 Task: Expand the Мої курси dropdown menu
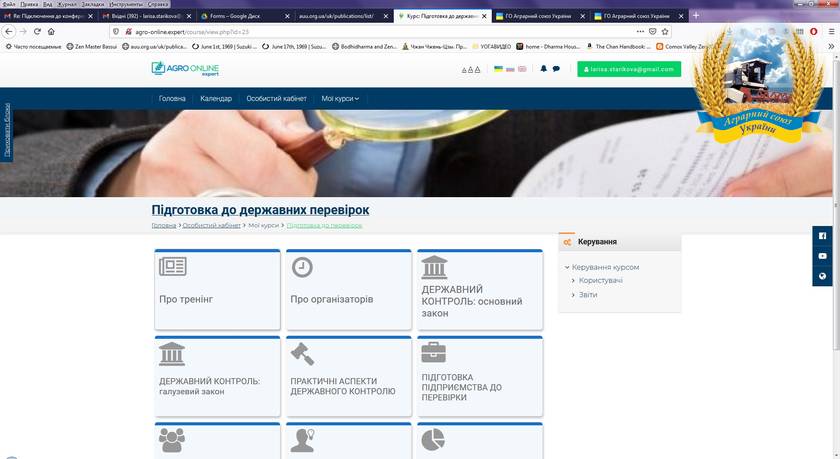point(340,99)
